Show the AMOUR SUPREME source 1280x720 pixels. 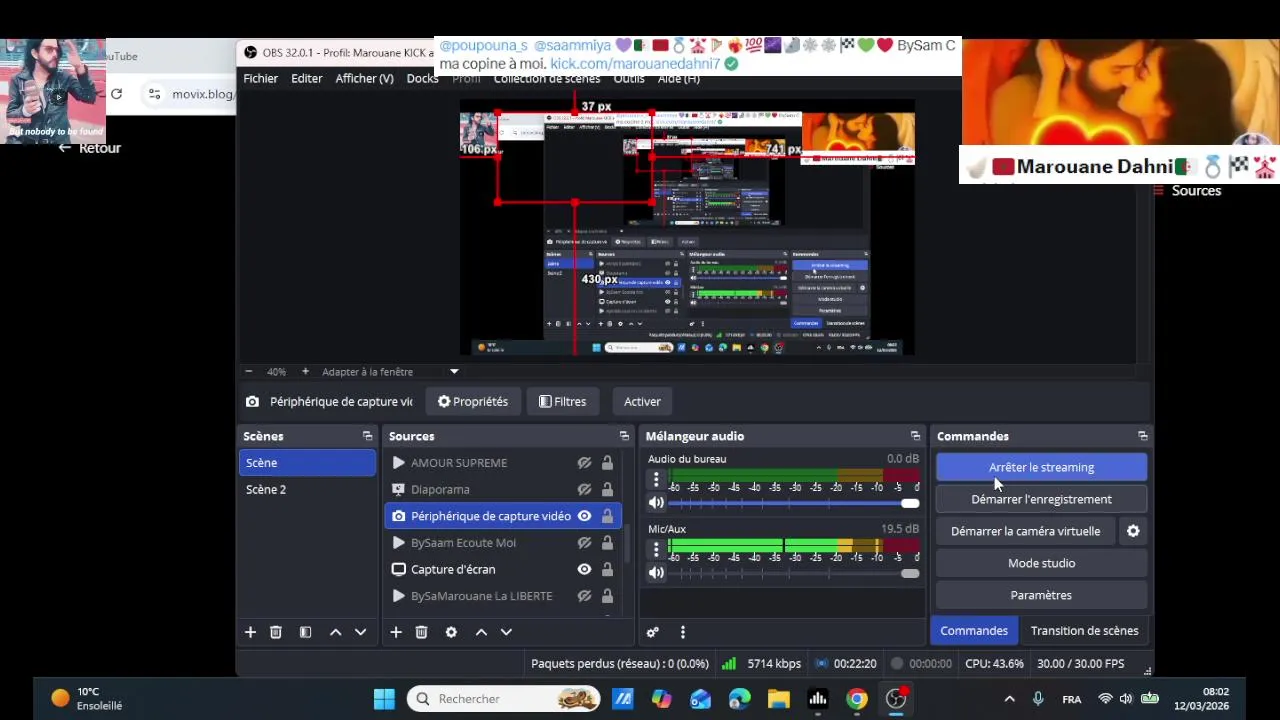point(584,463)
